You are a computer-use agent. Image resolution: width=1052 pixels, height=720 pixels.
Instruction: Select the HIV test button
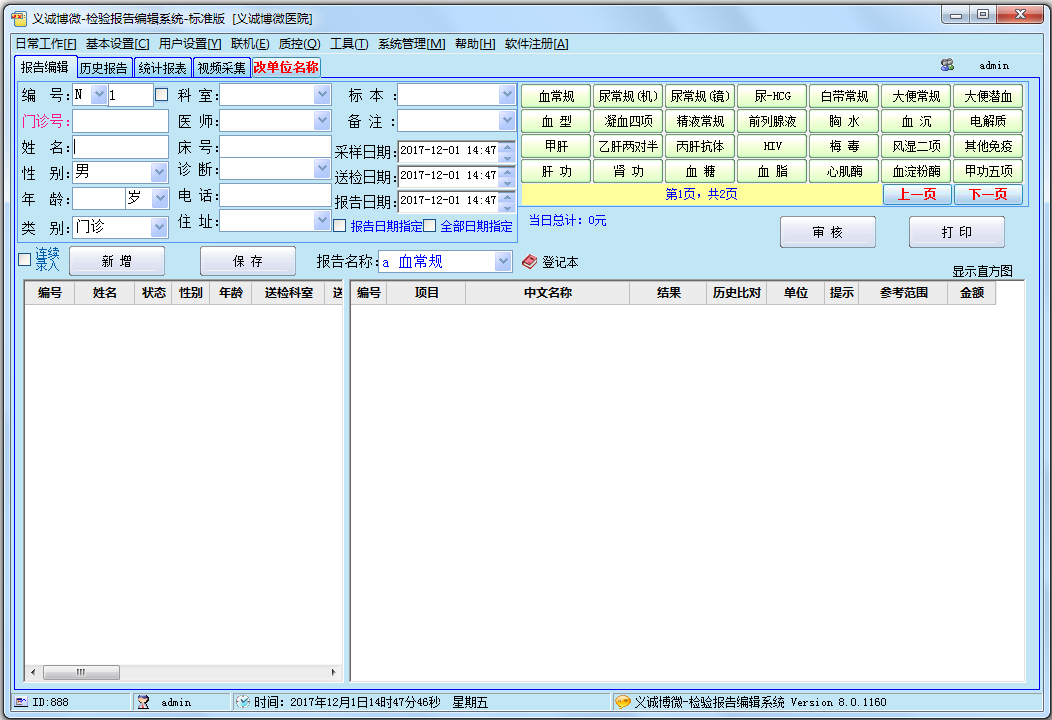[772, 146]
